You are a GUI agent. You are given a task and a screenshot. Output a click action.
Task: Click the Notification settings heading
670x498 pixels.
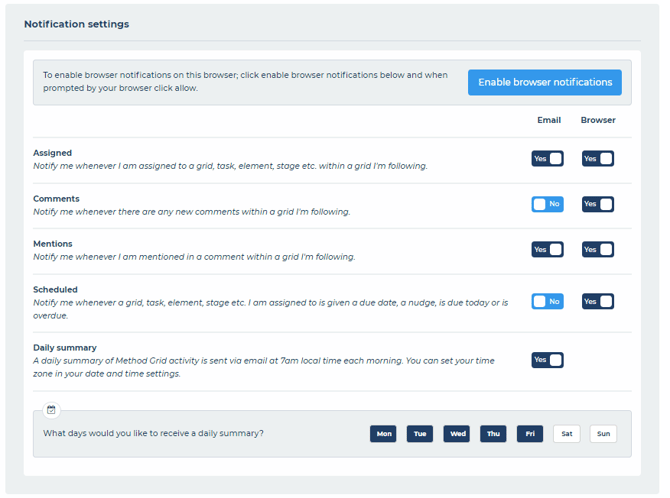pyautogui.click(x=76, y=24)
